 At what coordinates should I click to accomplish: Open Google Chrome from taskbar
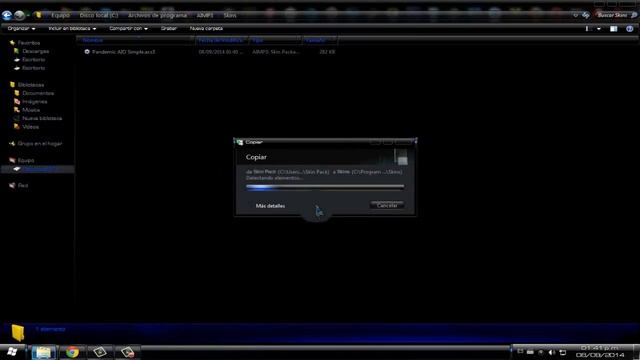(x=73, y=352)
